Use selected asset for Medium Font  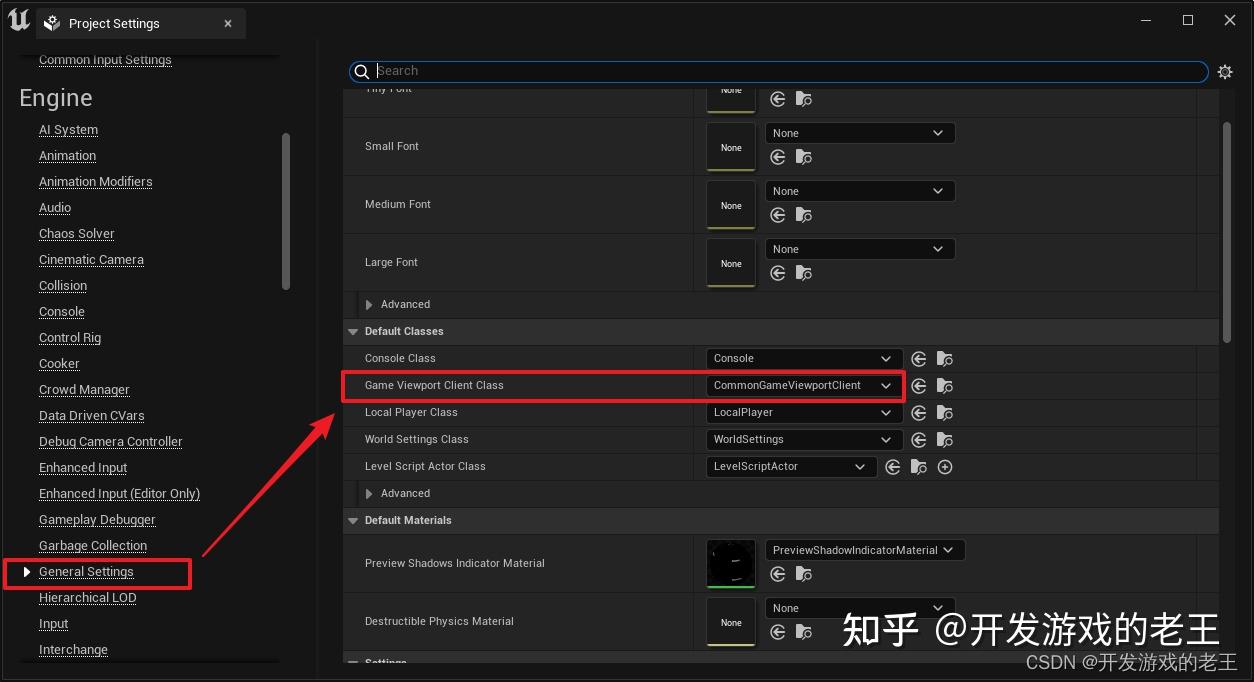coord(778,215)
